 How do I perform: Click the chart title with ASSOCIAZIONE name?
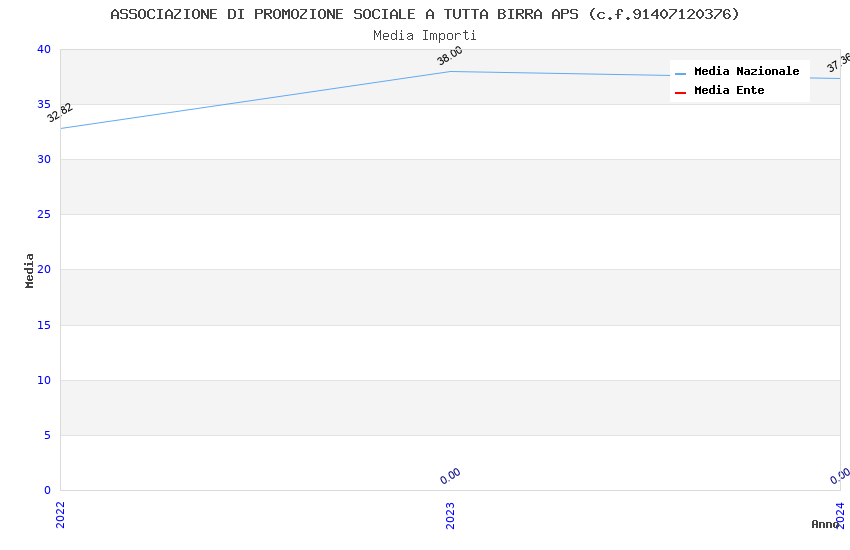425,14
